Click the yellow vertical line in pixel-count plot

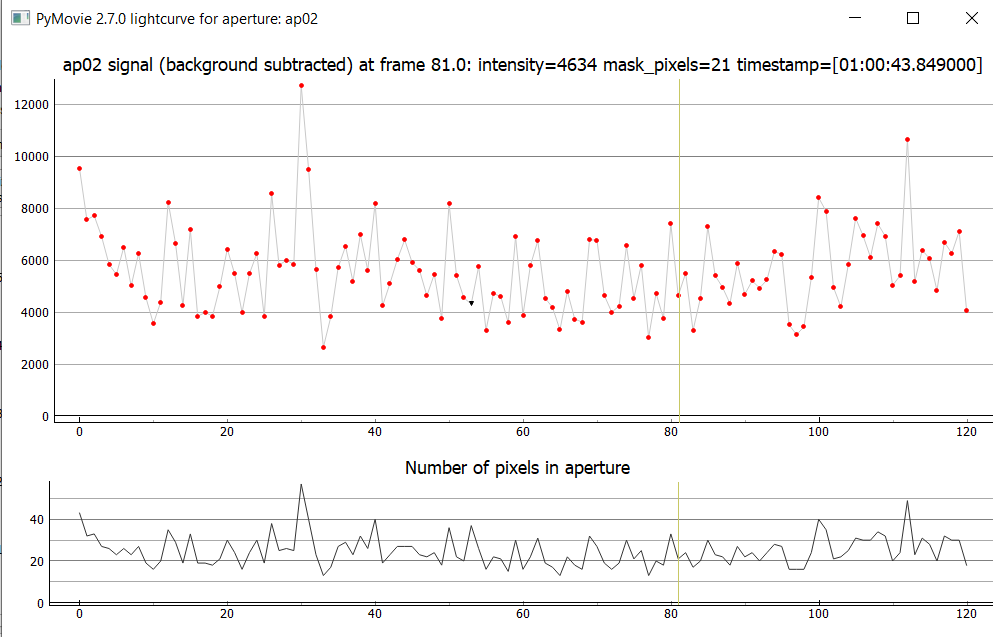click(679, 540)
